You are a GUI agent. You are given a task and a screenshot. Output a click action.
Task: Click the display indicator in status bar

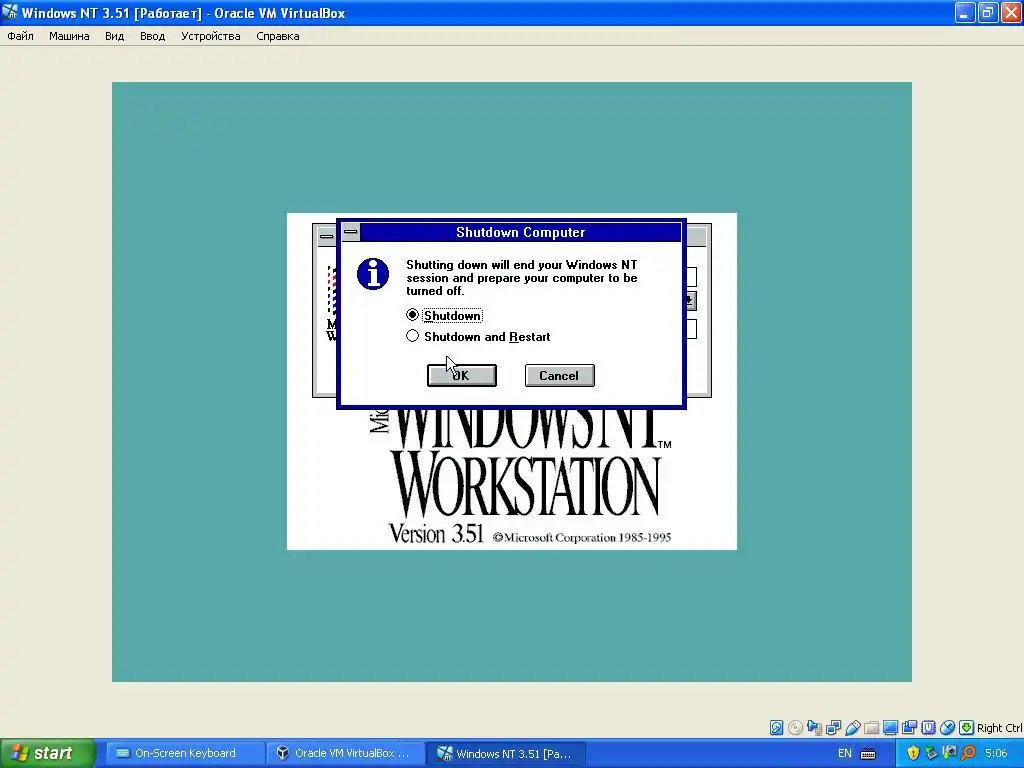(x=890, y=728)
